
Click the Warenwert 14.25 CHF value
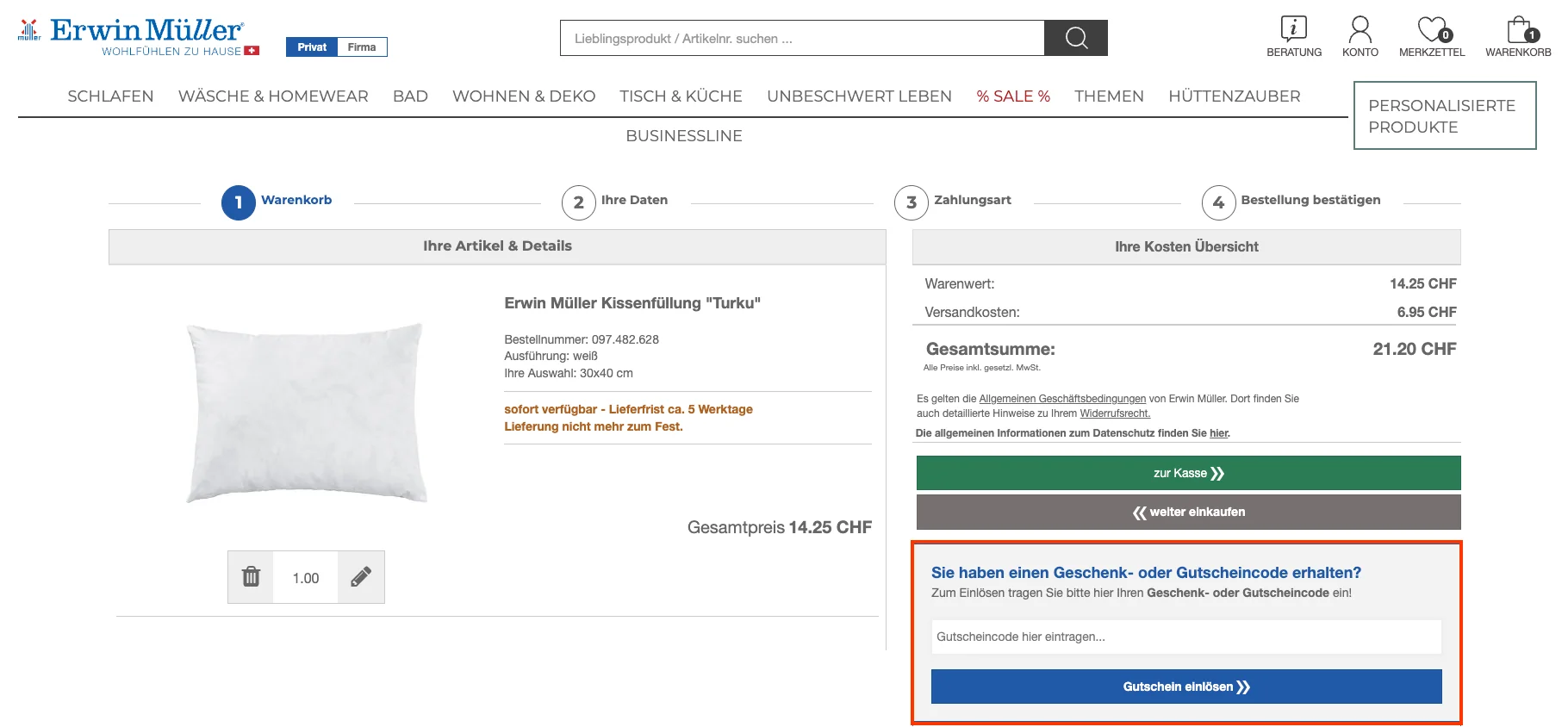(1423, 283)
